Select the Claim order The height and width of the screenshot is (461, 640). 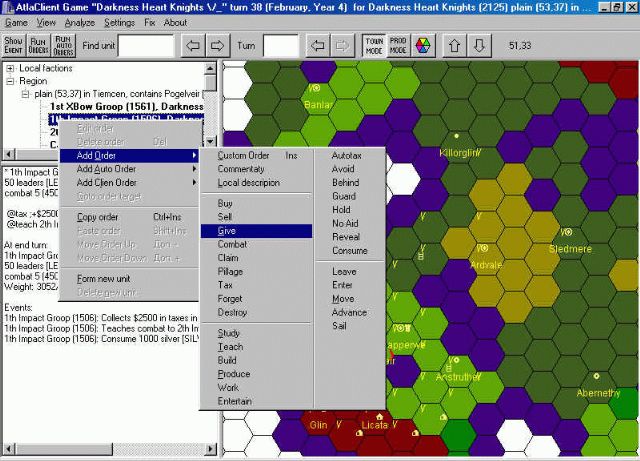click(x=257, y=258)
